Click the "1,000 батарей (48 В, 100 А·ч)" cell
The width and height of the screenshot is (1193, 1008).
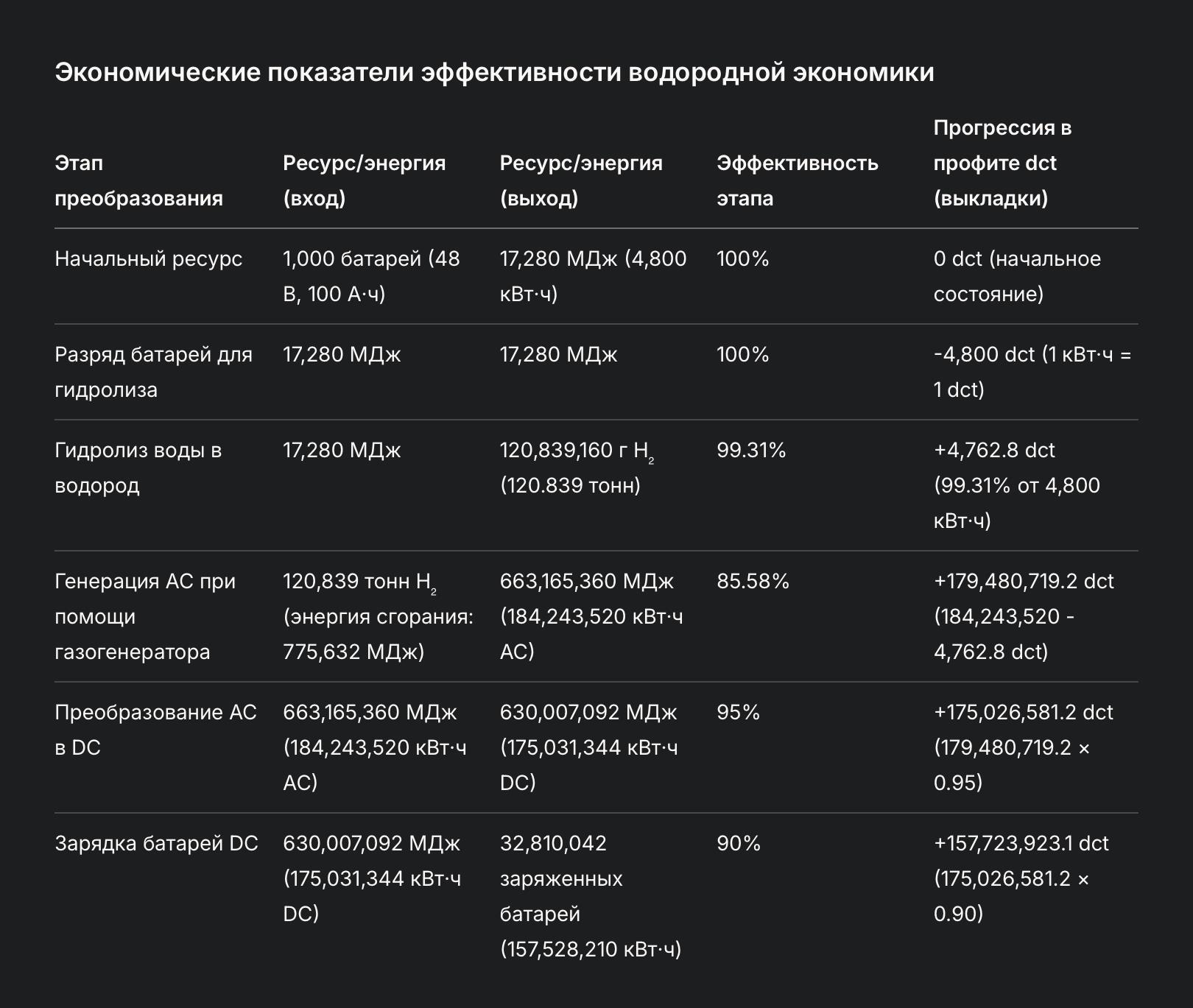coord(371,276)
